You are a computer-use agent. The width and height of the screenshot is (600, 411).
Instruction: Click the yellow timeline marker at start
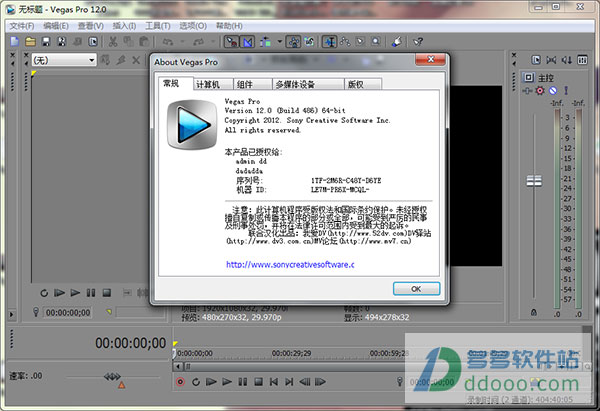pyautogui.click(x=175, y=343)
